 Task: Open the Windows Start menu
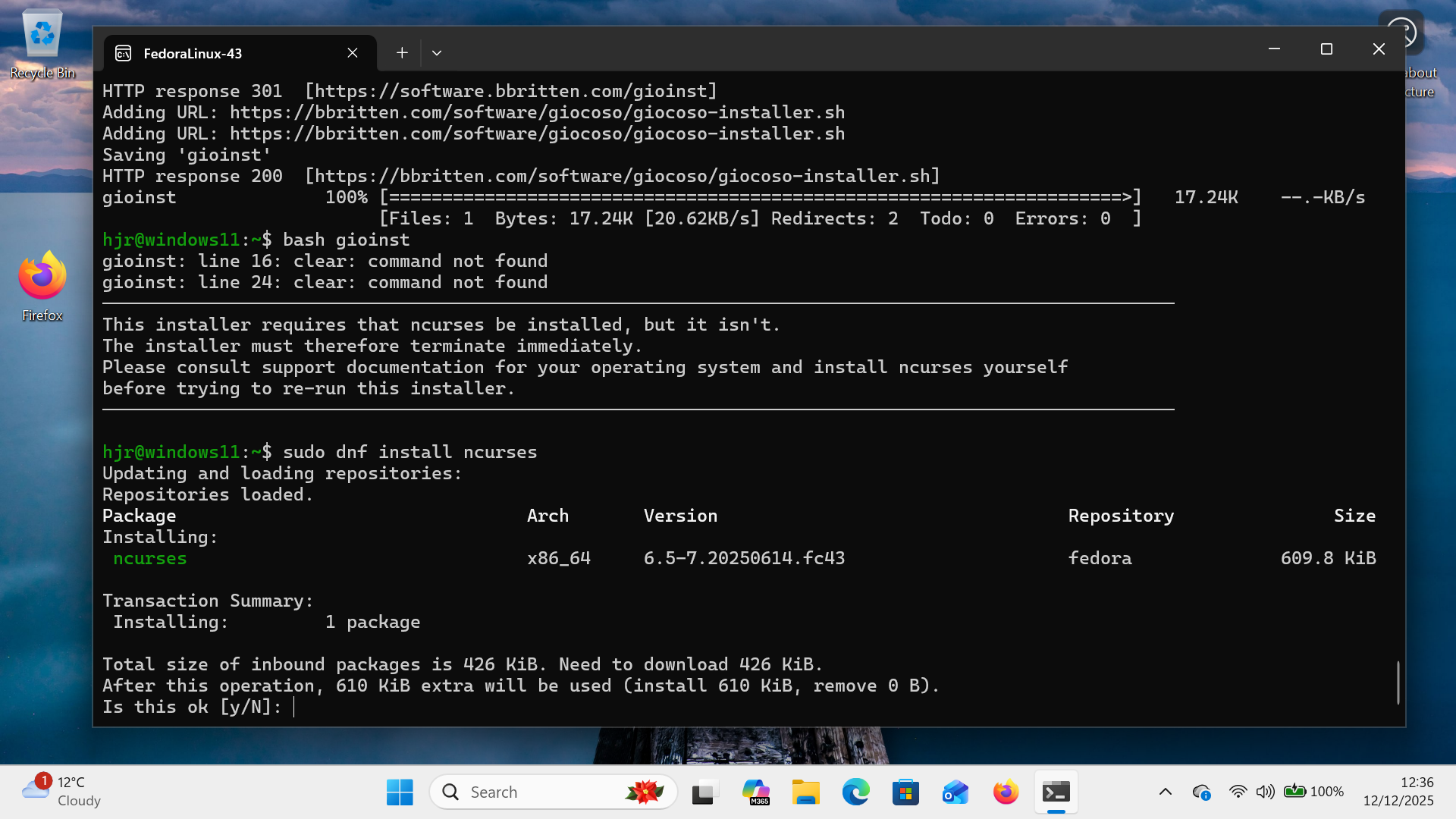coord(400,792)
